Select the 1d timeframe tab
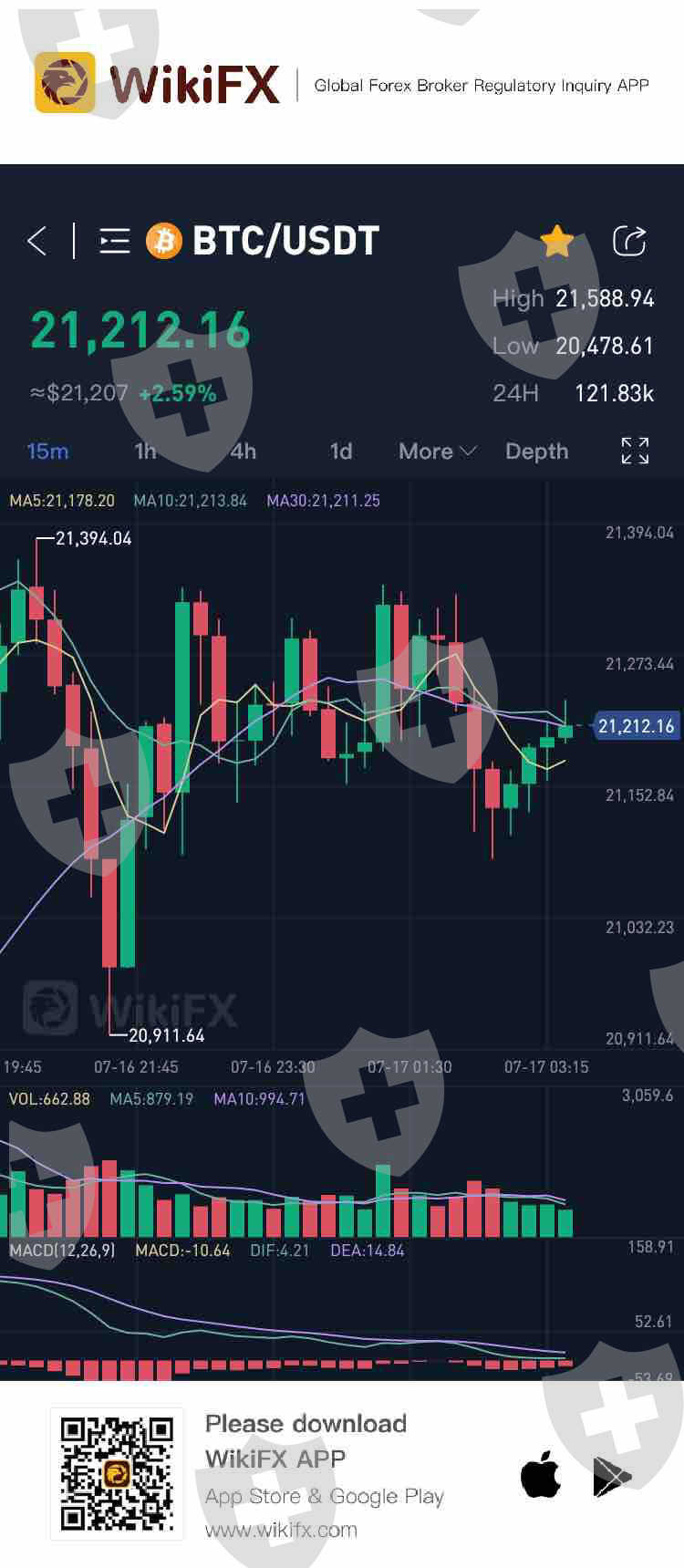This screenshot has width=684, height=1568. pos(341,452)
